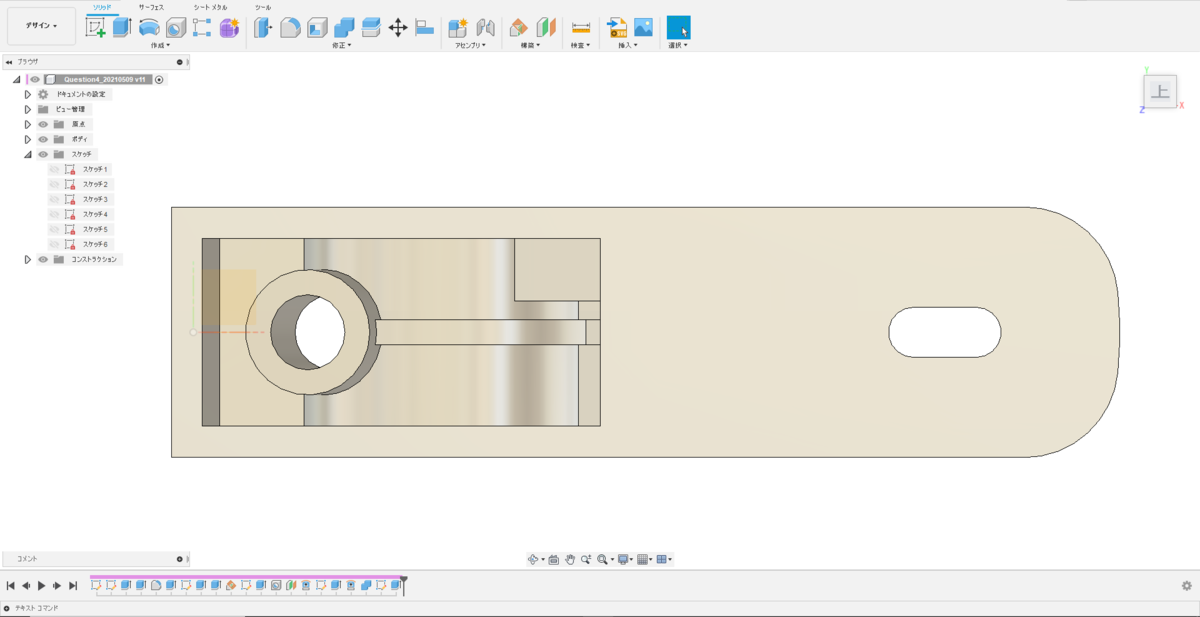Select the Measure tool
1200x617 pixels.
click(581, 28)
